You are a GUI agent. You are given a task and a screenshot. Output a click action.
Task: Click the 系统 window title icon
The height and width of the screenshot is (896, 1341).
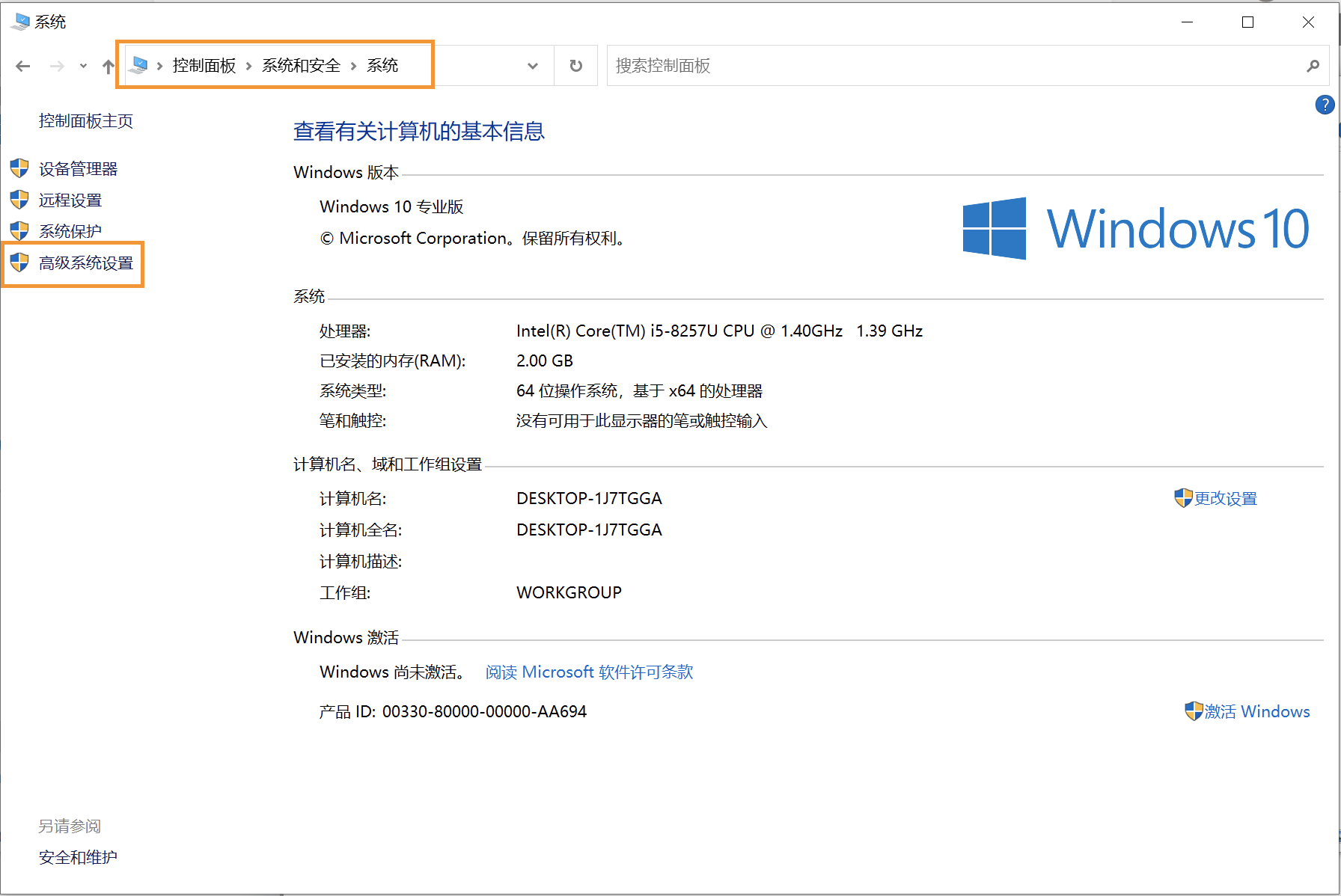point(21,22)
